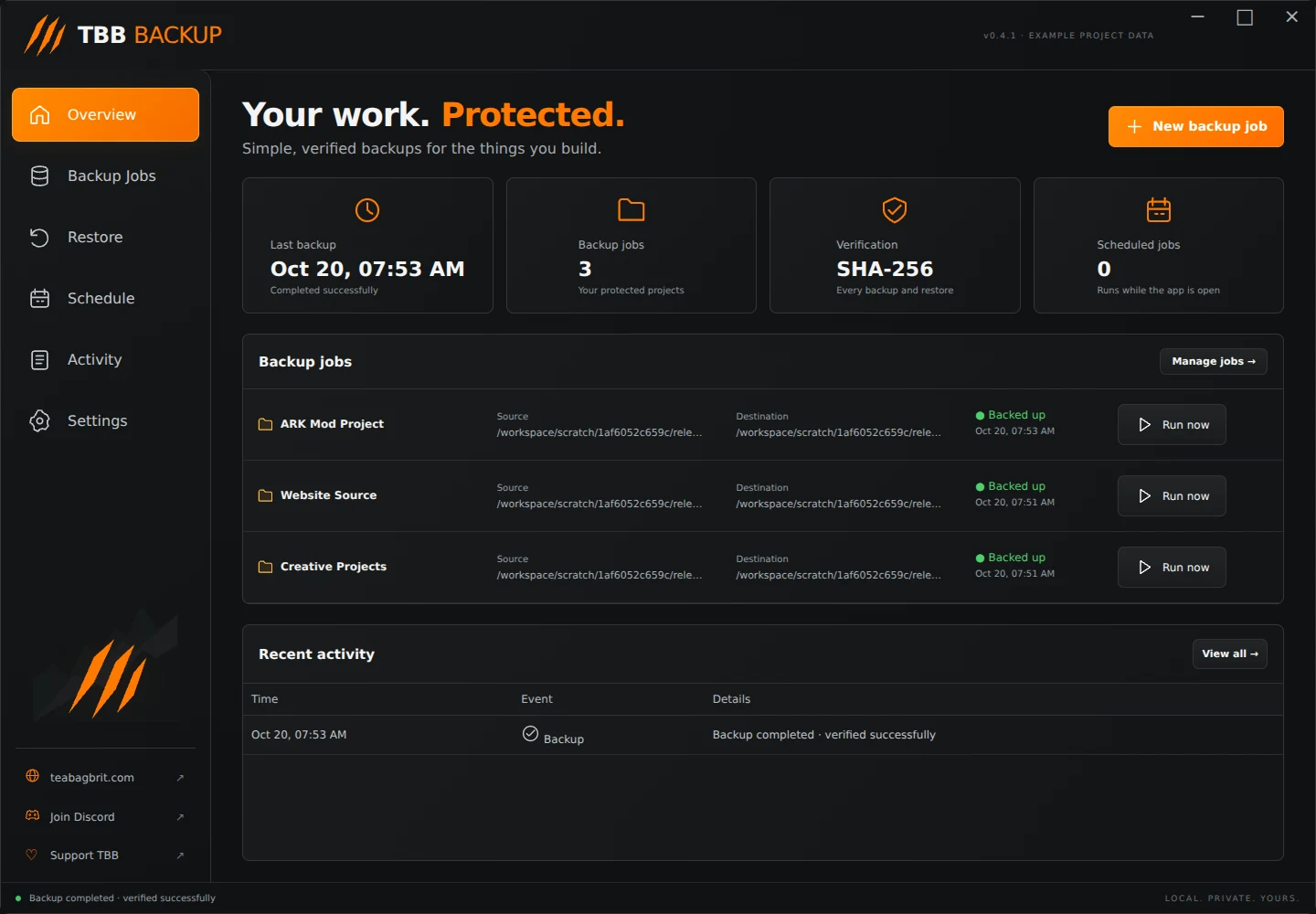This screenshot has height=914, width=1316.
Task: Click the Discord controller icon
Action: point(32,815)
